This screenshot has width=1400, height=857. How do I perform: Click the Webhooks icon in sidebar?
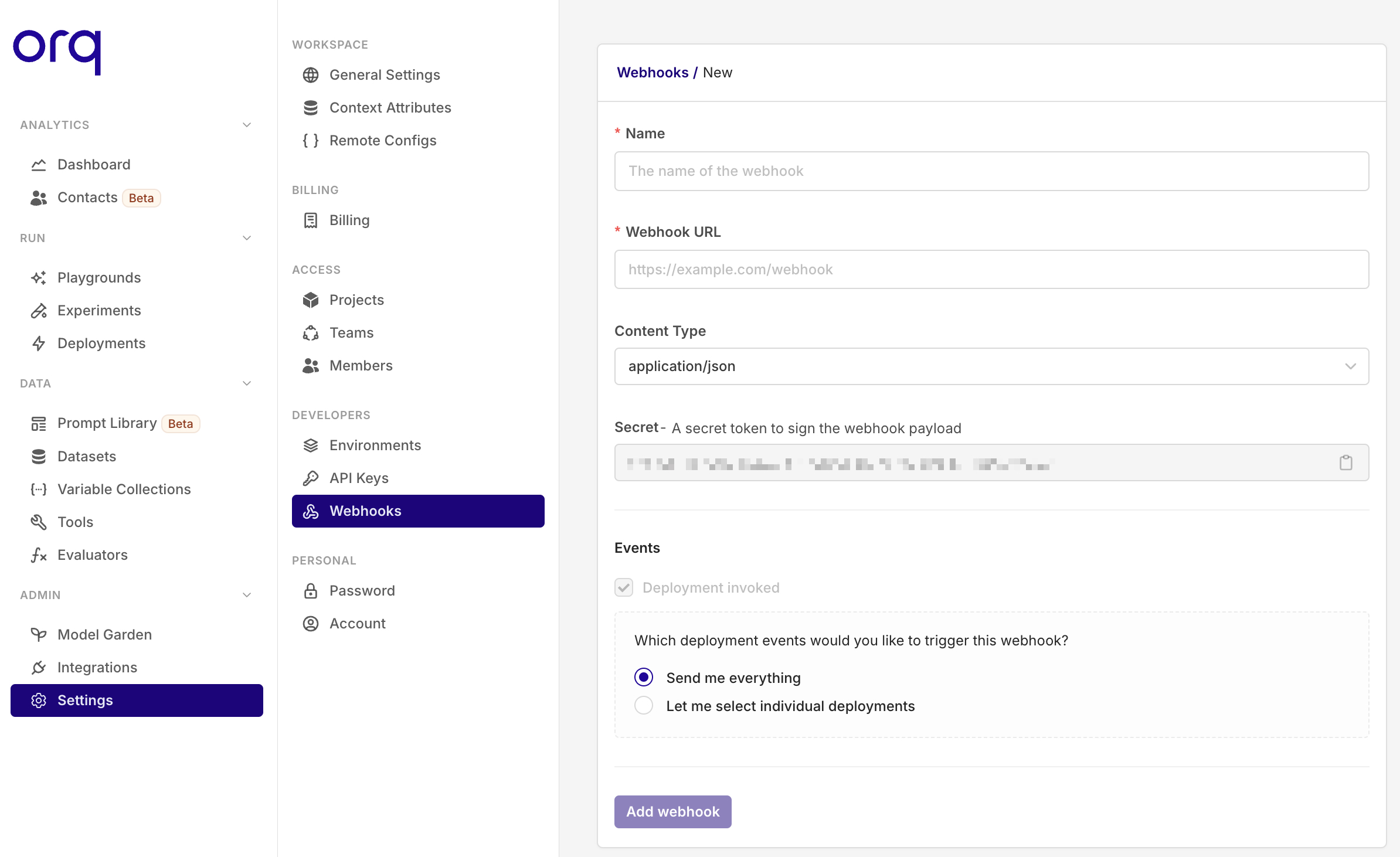click(311, 511)
